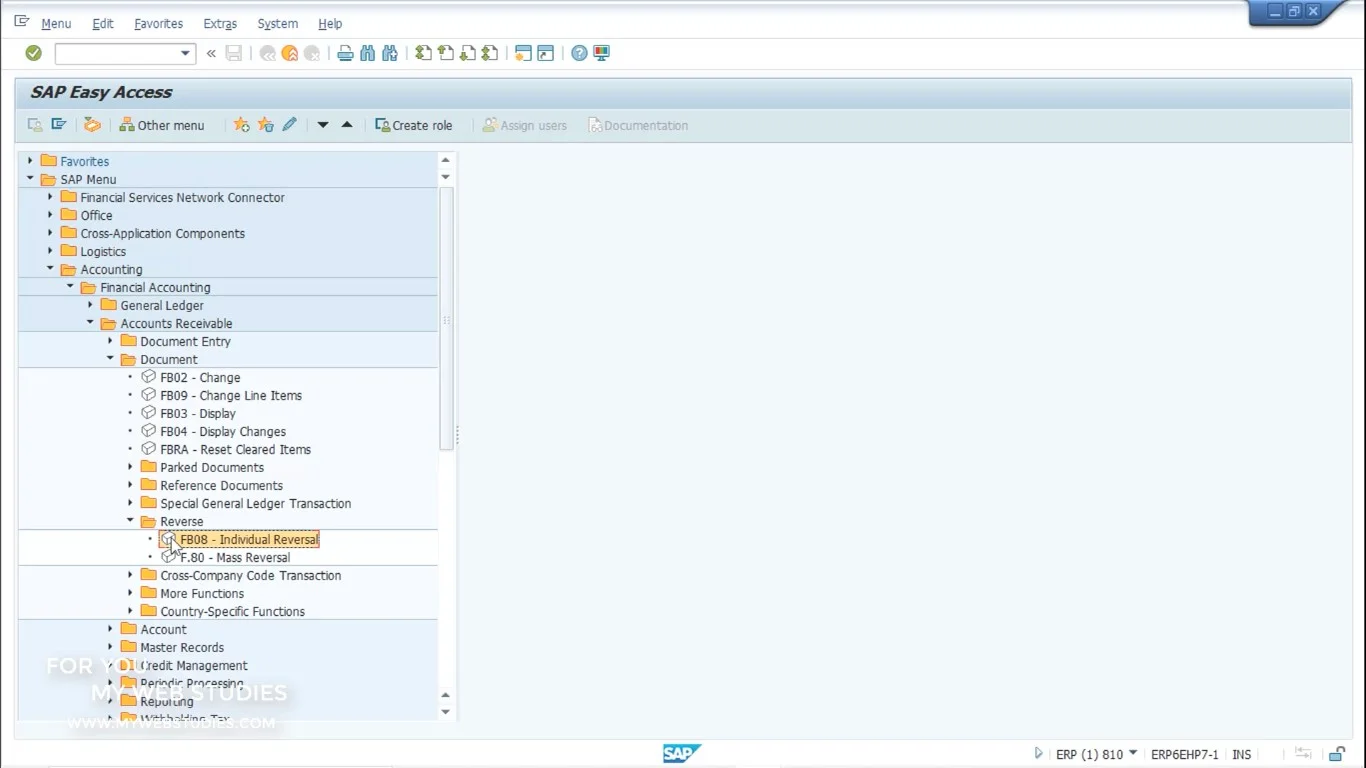Click the Generate Shortcut icon
This screenshot has height=768, width=1366.
pos(545,53)
